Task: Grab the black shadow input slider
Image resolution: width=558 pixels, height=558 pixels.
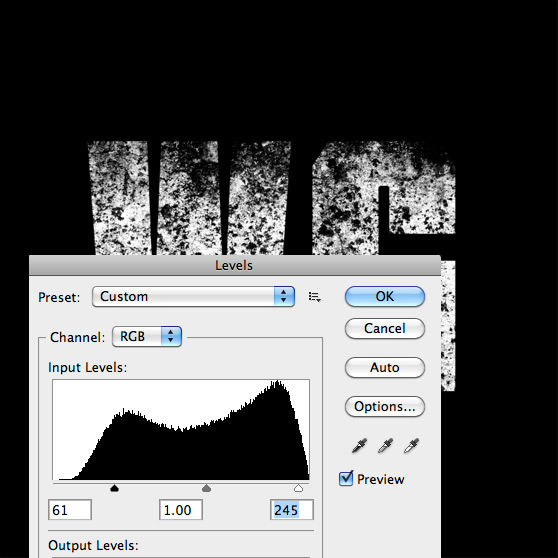Action: pos(114,488)
